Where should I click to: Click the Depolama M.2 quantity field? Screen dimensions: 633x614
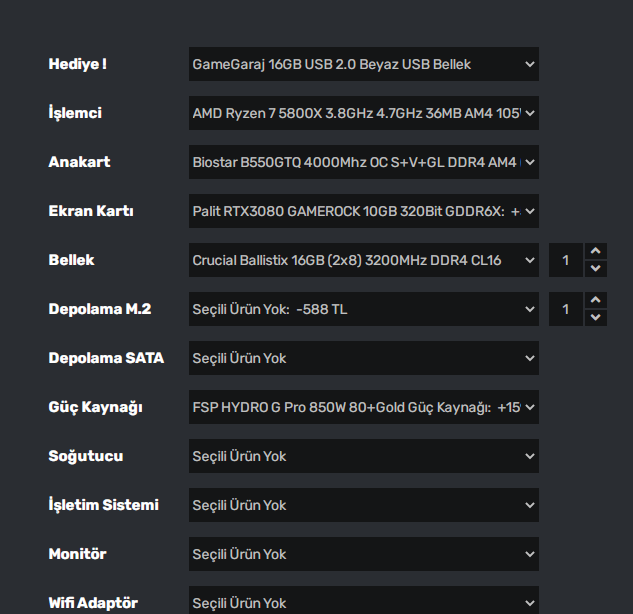[x=566, y=309]
